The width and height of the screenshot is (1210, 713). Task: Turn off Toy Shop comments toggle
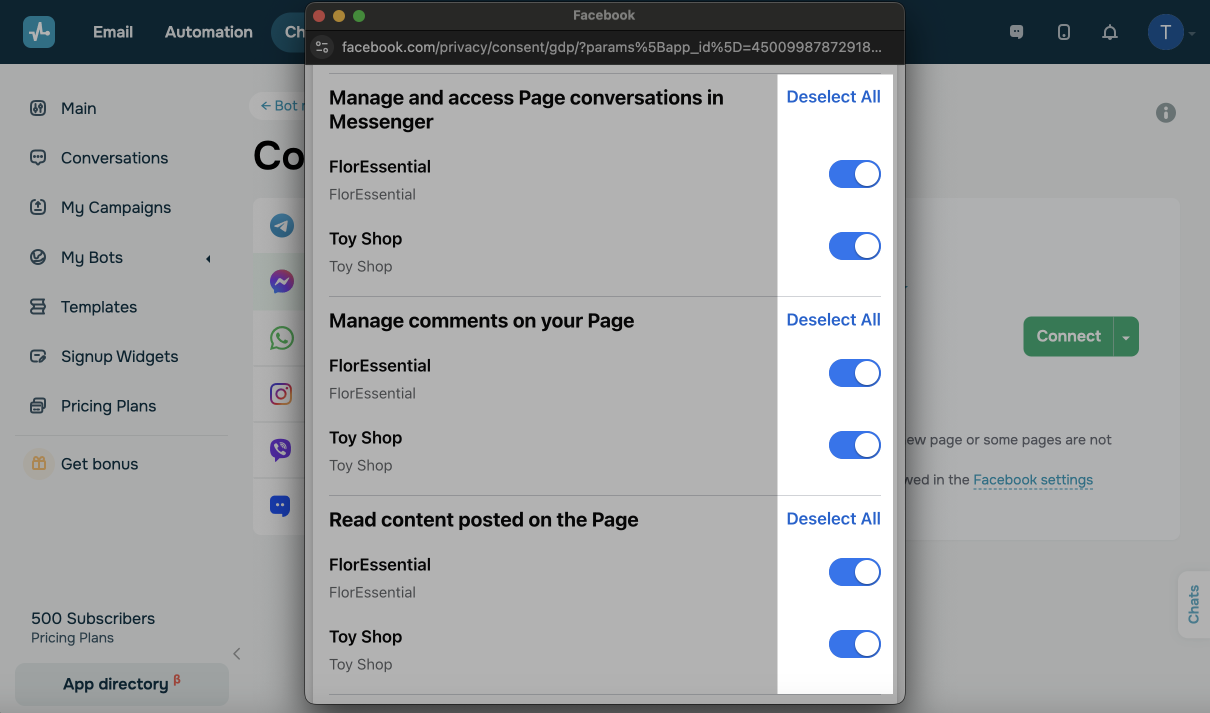(x=854, y=445)
